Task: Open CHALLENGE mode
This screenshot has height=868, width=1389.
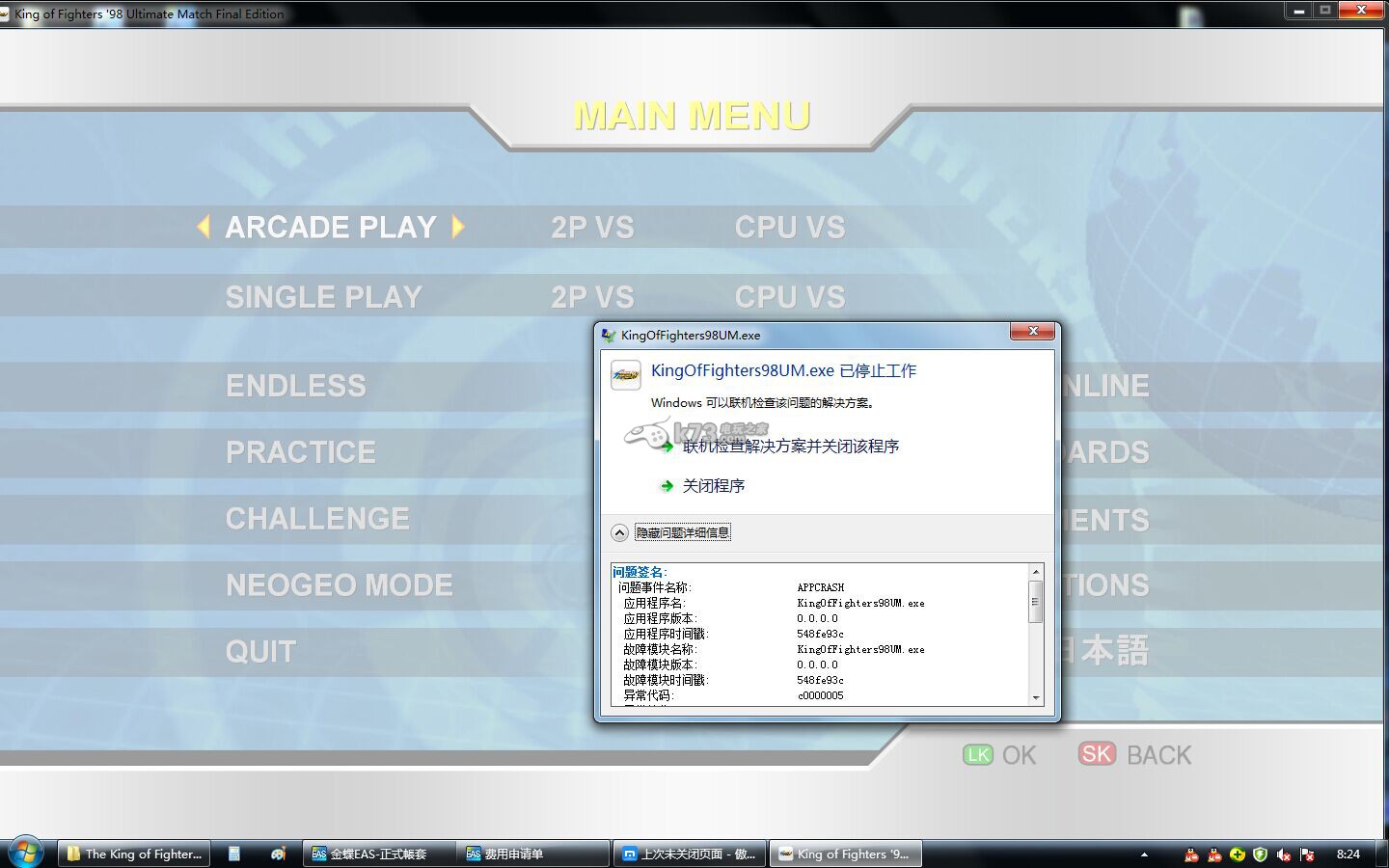Action: tap(317, 519)
